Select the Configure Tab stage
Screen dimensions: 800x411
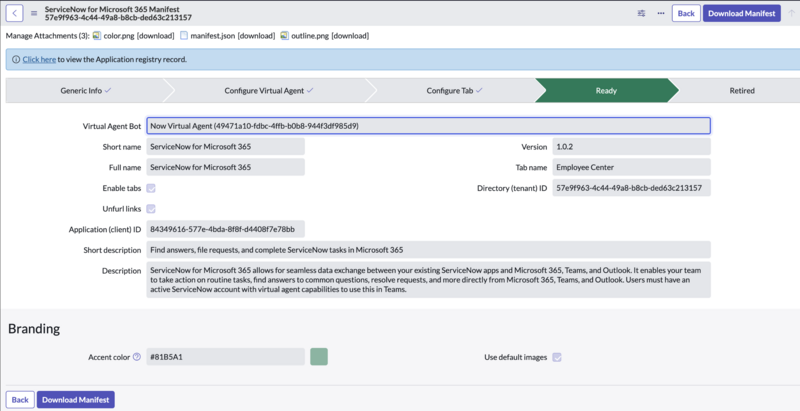[x=455, y=91]
